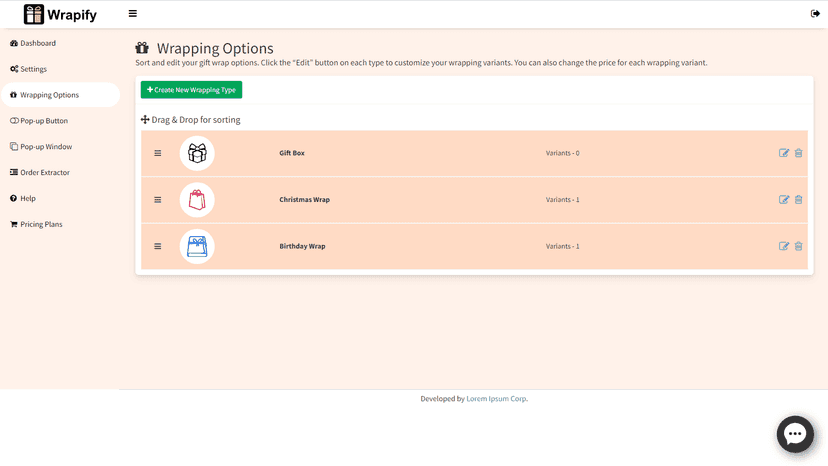Remove the Birthday Wrap type
Image resolution: width=828 pixels, height=466 pixels.
tap(798, 246)
